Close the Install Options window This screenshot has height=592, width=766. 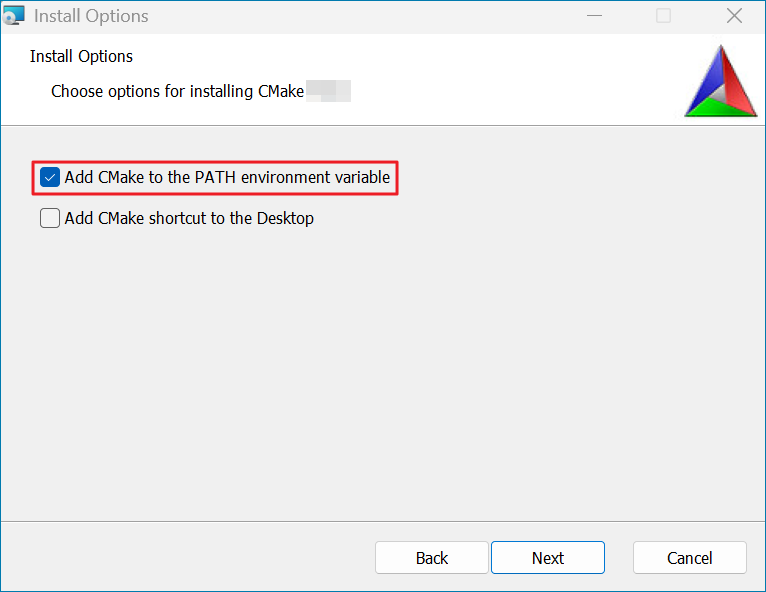pos(734,16)
